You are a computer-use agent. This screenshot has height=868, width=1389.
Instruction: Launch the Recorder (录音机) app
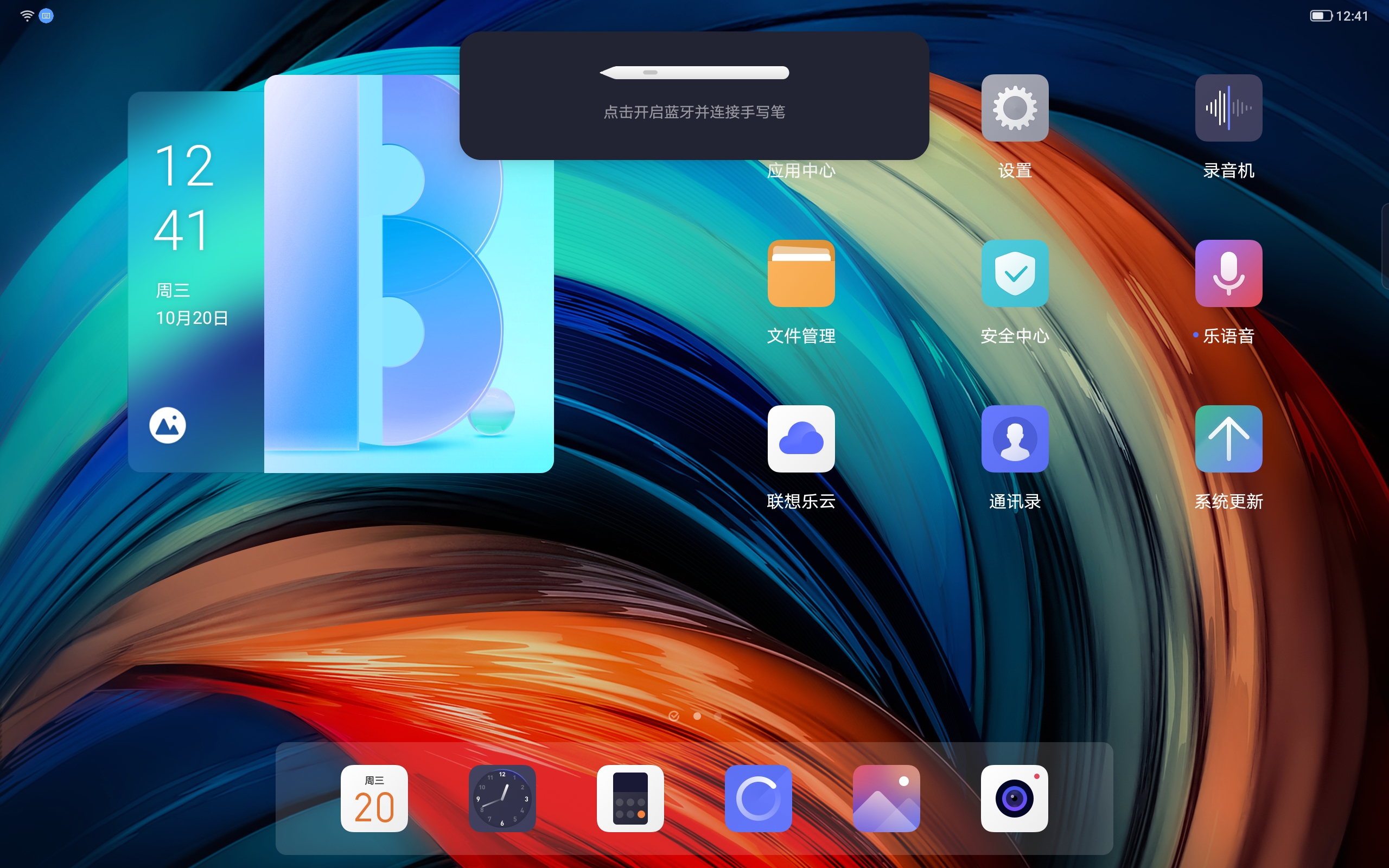pos(1228,108)
